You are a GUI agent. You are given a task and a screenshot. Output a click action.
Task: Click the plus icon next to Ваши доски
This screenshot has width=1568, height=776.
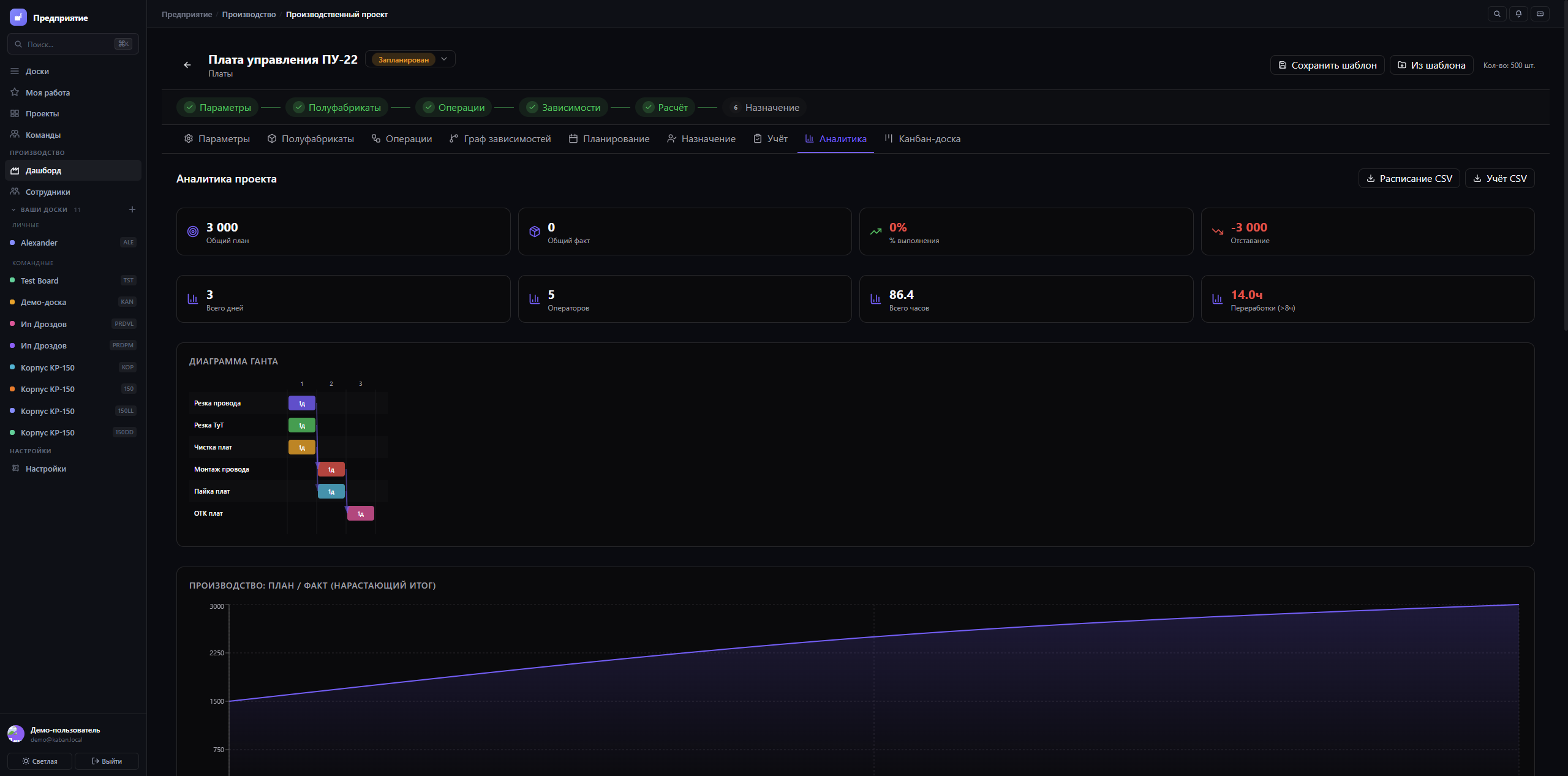132,209
